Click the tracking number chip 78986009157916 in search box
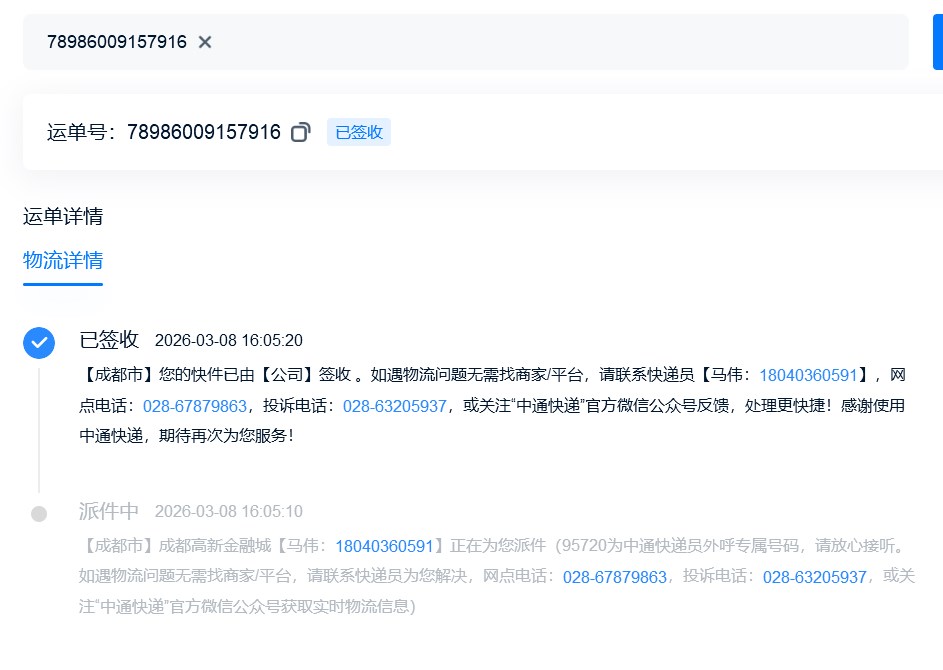This screenshot has width=943, height=670. tap(116, 42)
